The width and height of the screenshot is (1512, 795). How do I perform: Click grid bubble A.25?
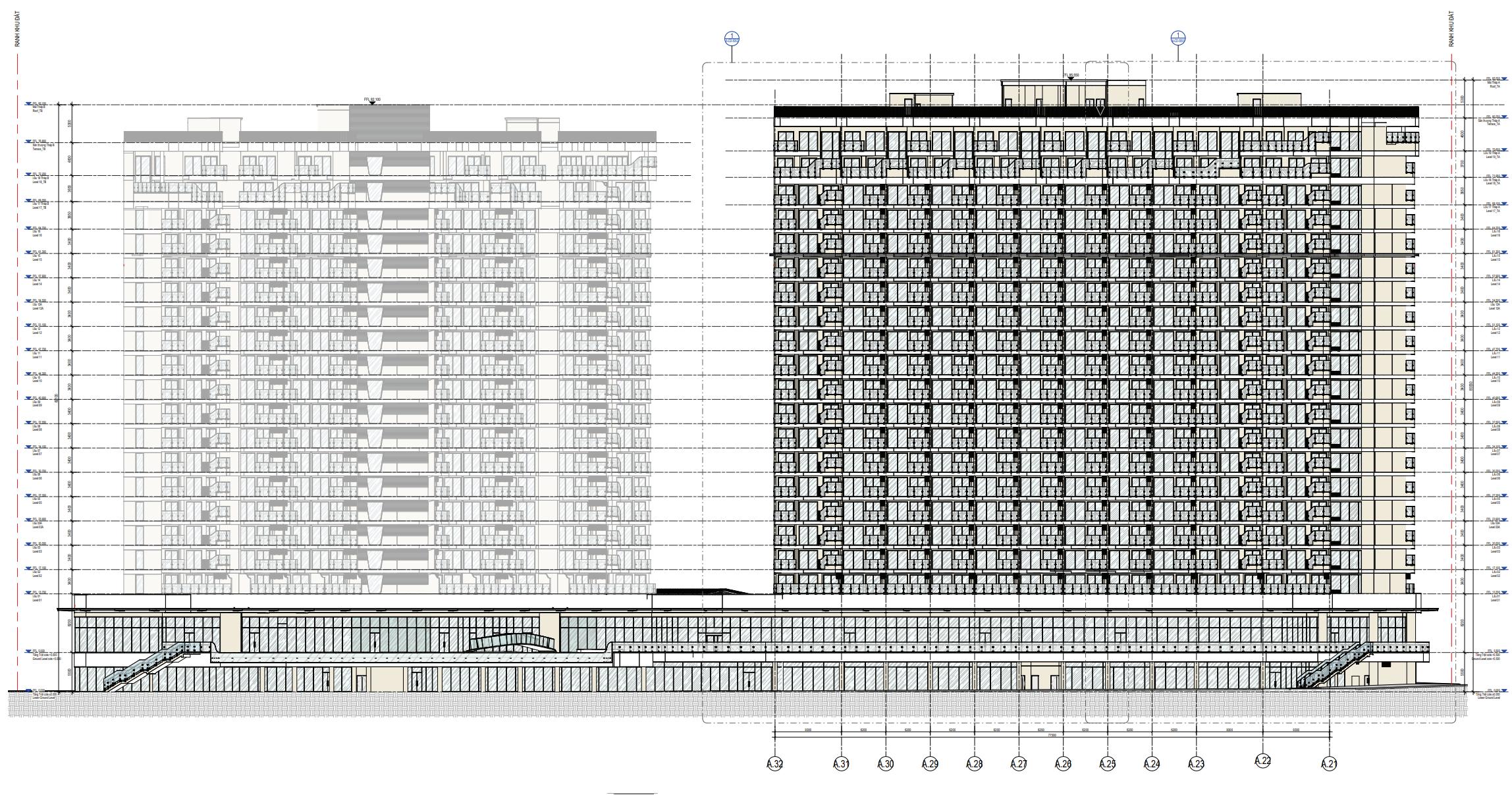[x=1107, y=764]
